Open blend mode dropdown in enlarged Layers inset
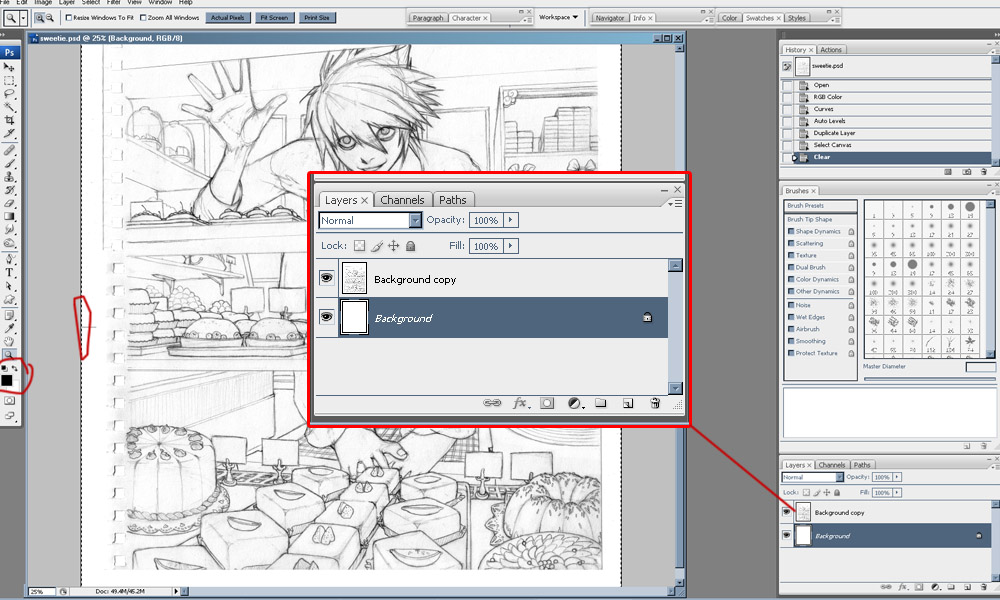Image resolution: width=1000 pixels, height=600 pixels. pos(415,221)
